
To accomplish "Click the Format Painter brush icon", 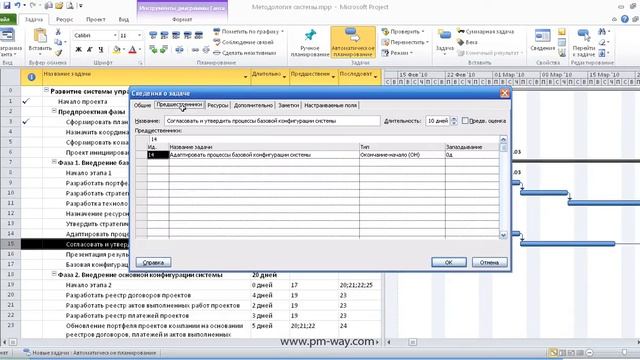I will click(58, 53).
